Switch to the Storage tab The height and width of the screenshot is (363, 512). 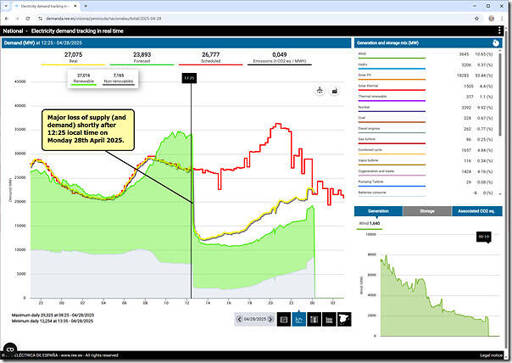point(427,211)
